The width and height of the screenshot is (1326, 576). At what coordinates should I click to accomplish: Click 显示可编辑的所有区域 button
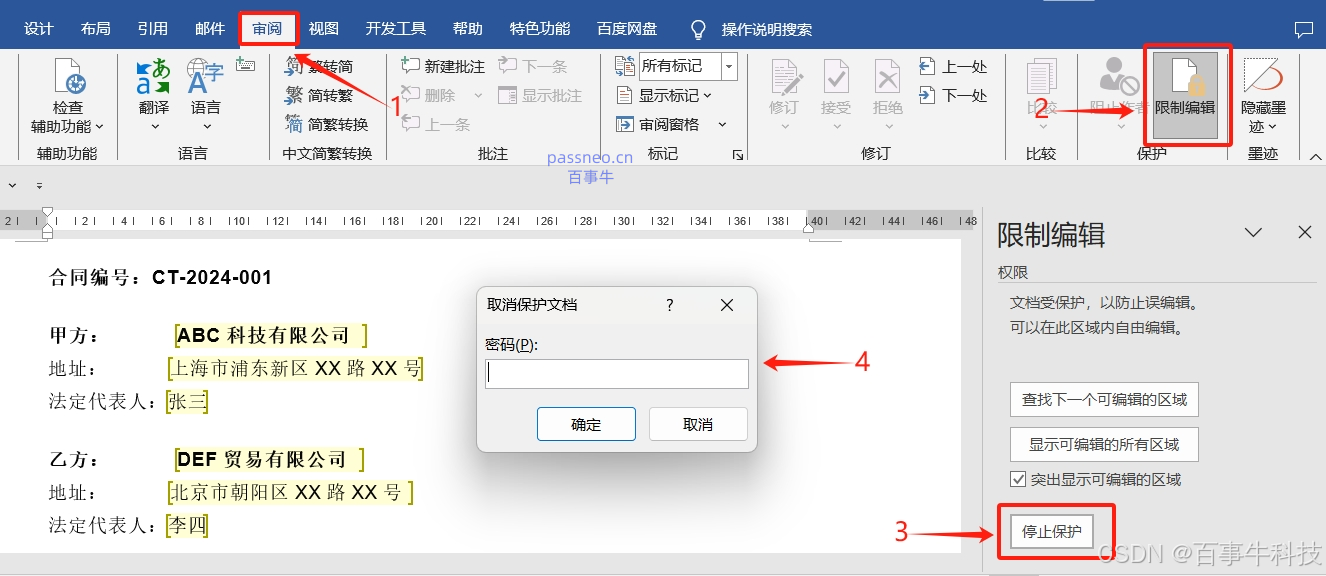coord(1104,444)
